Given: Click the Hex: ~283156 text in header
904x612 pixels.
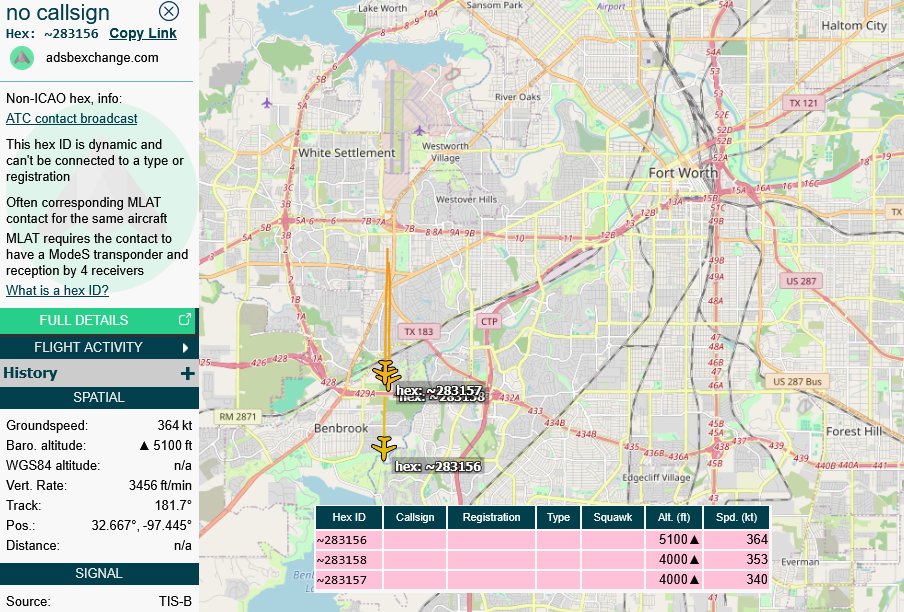Looking at the screenshot, I should [52, 33].
